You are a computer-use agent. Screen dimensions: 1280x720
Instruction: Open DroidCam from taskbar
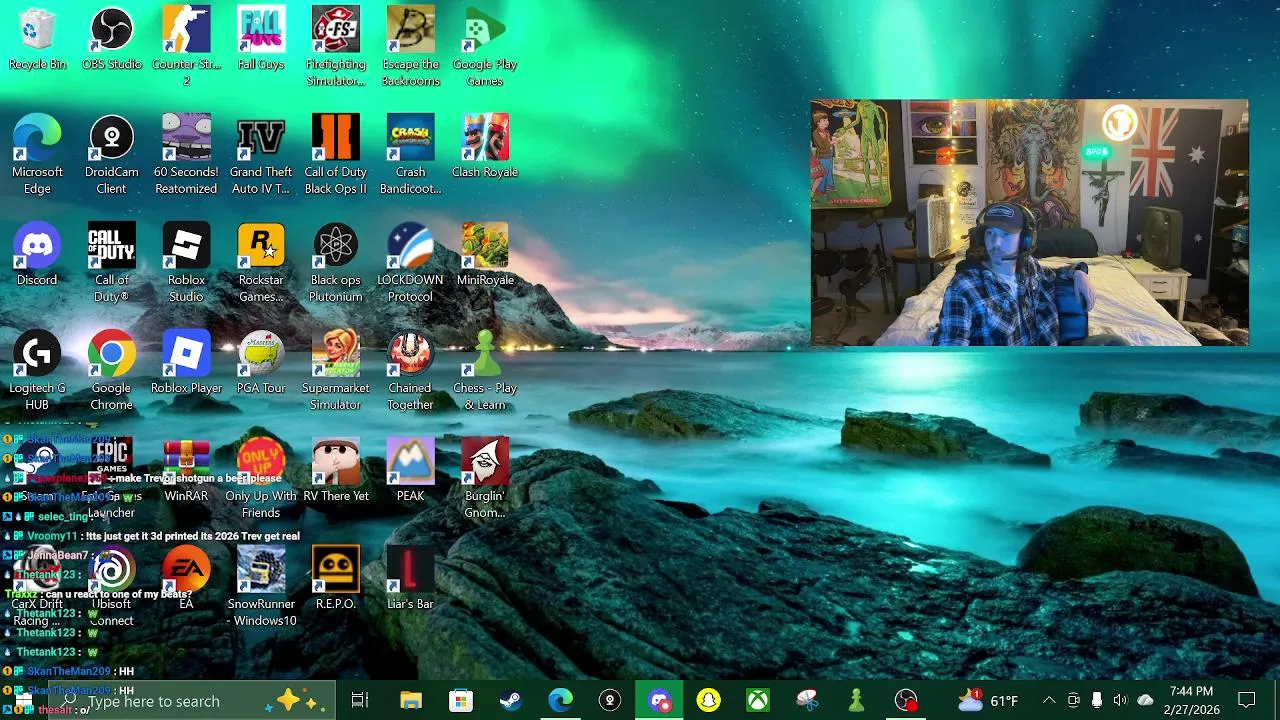pyautogui.click(x=610, y=701)
